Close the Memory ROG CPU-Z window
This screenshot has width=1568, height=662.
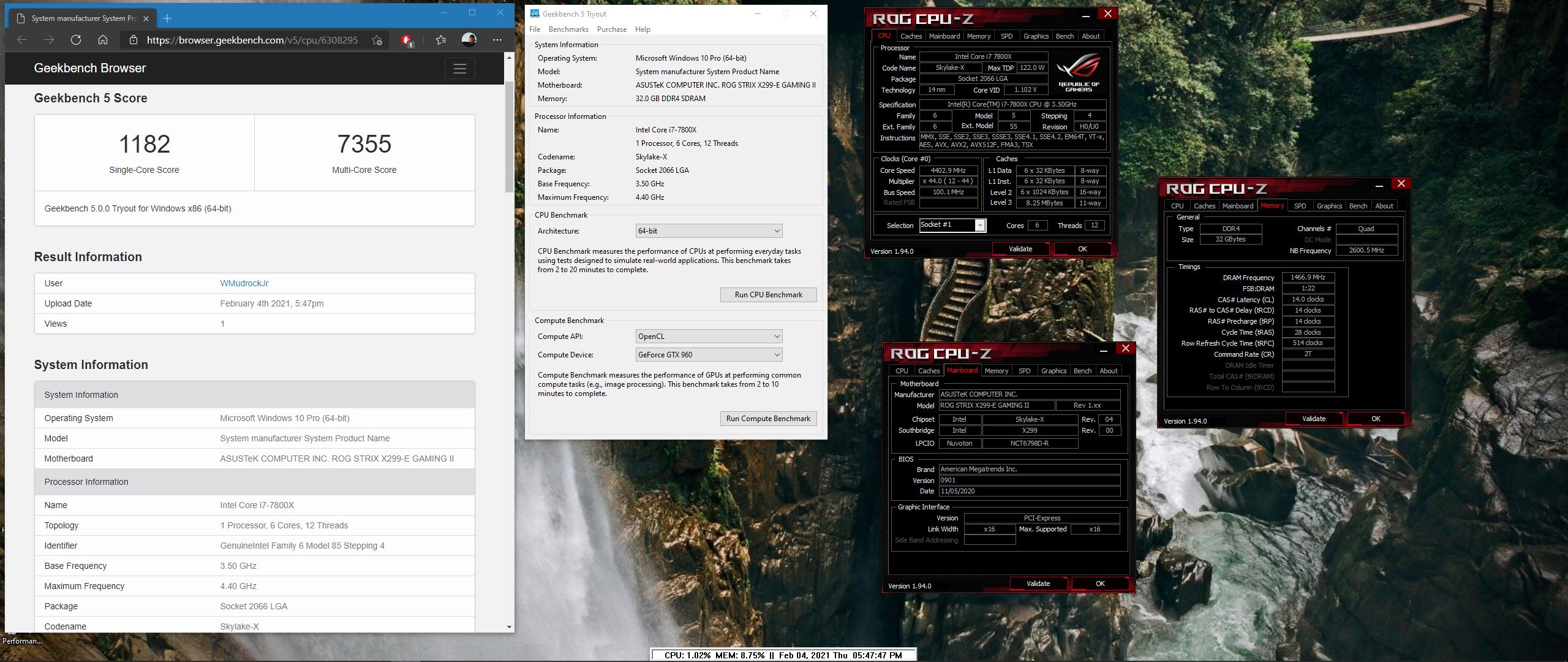point(1401,183)
